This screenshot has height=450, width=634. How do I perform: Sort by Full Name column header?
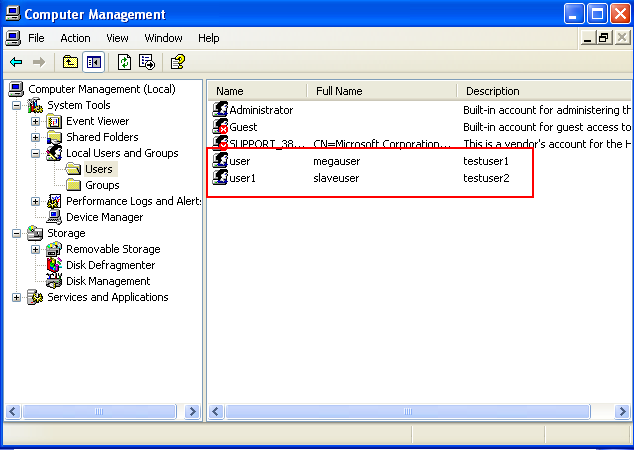[x=382, y=91]
